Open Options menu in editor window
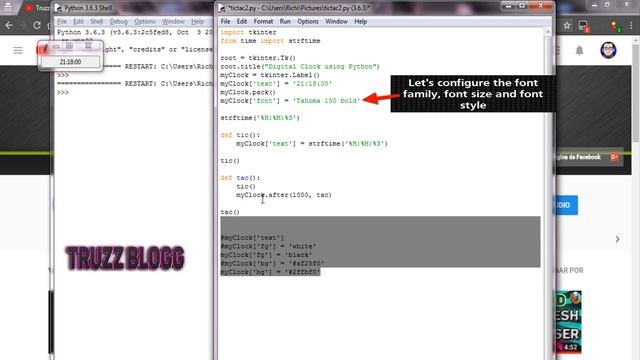The height and width of the screenshot is (360, 640). click(308, 21)
